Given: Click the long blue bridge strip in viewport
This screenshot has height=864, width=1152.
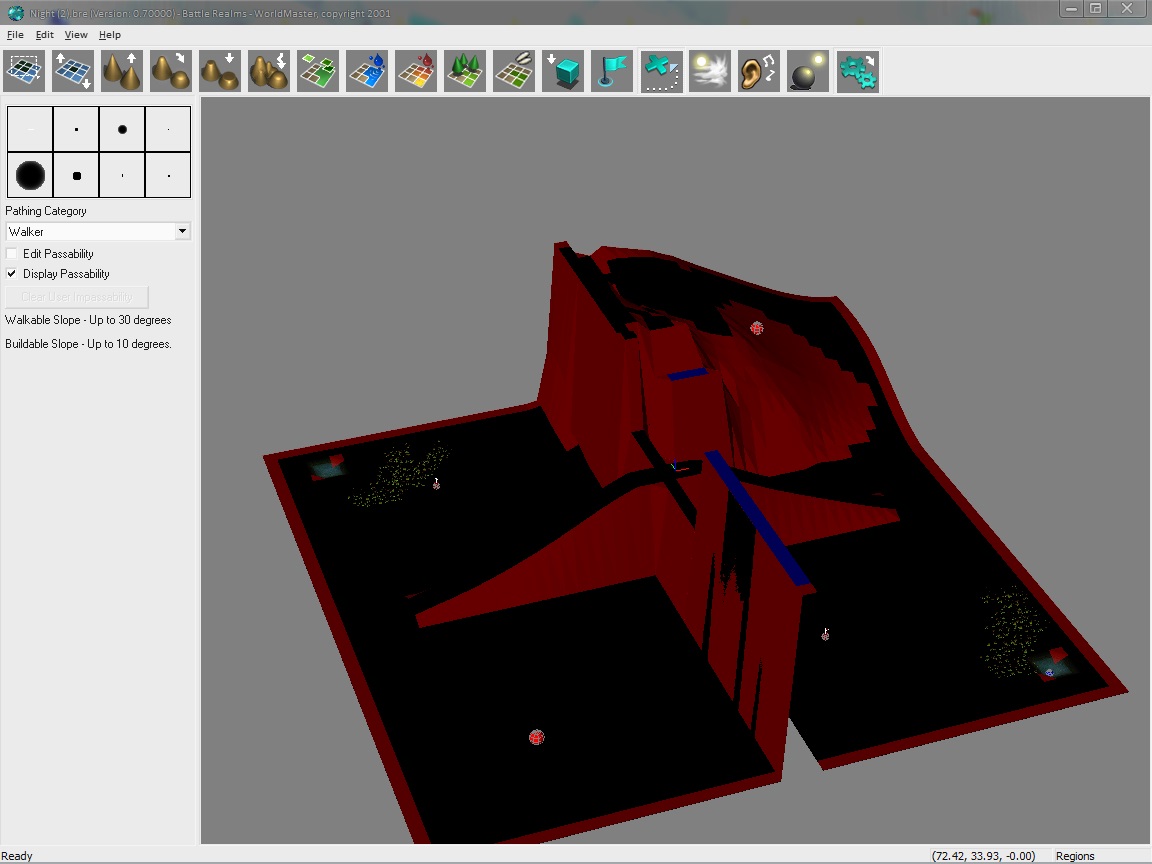Looking at the screenshot, I should (757, 519).
